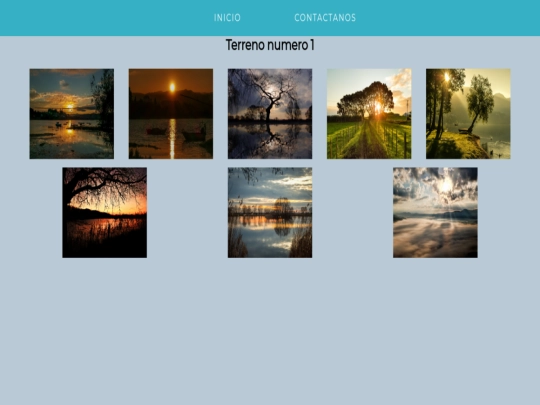Open the bare tree reflection photo
540x405 pixels.
point(270,114)
